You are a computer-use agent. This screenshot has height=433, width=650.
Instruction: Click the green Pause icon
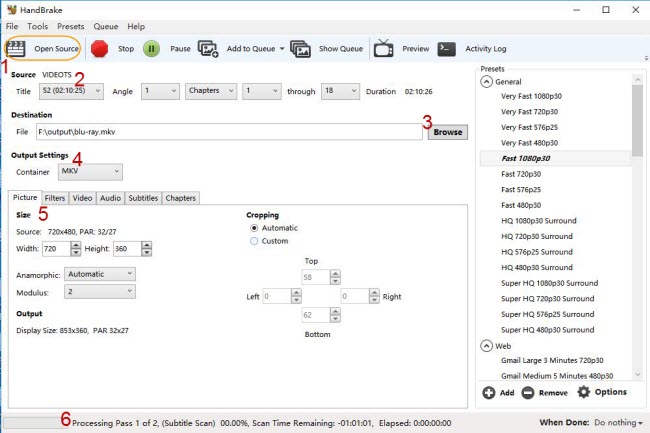pos(151,48)
